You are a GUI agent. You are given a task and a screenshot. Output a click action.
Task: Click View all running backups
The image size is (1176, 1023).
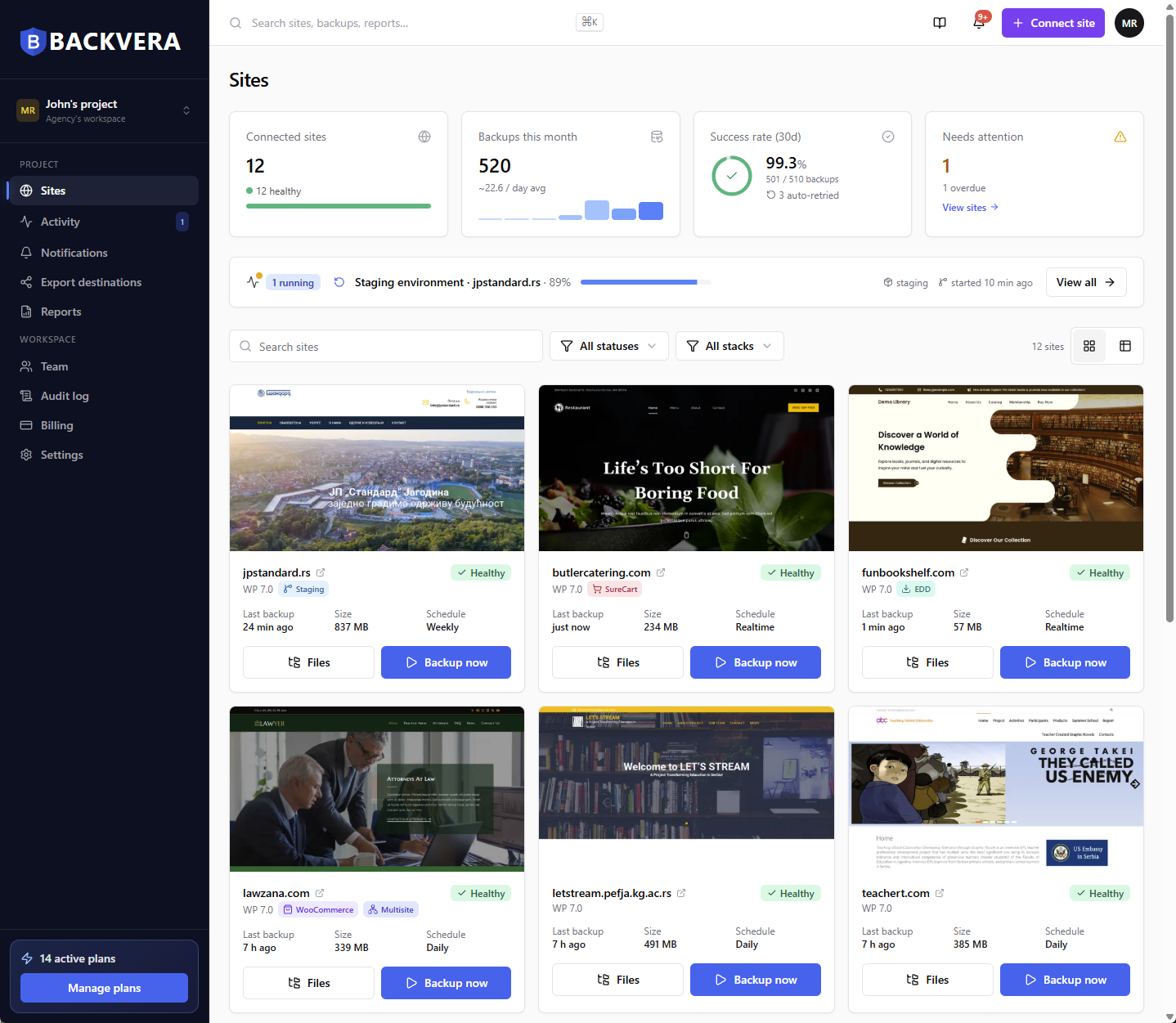coord(1086,282)
